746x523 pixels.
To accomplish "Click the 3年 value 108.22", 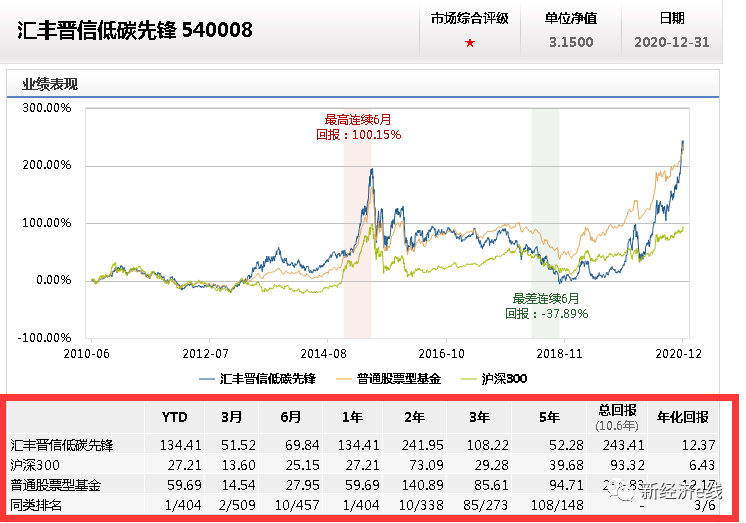I will [488, 445].
